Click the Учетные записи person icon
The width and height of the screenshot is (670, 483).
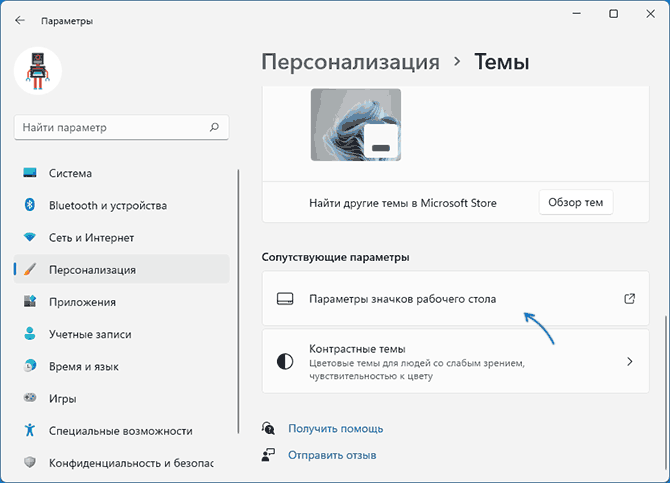[30, 333]
